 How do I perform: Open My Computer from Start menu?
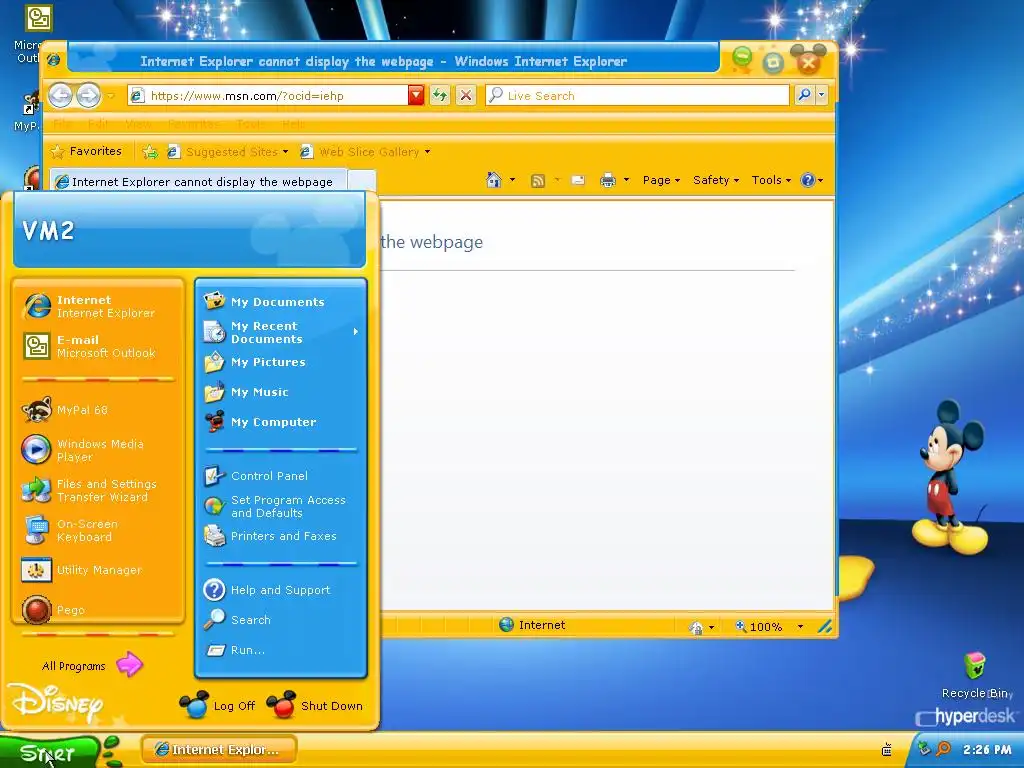[x=281, y=423]
